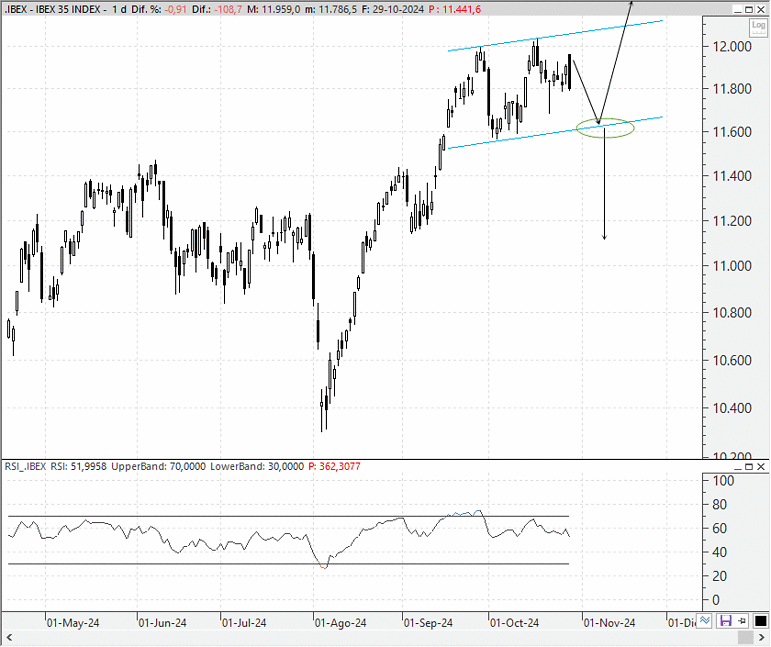Select the green ellipse drawing on chart

click(x=605, y=128)
